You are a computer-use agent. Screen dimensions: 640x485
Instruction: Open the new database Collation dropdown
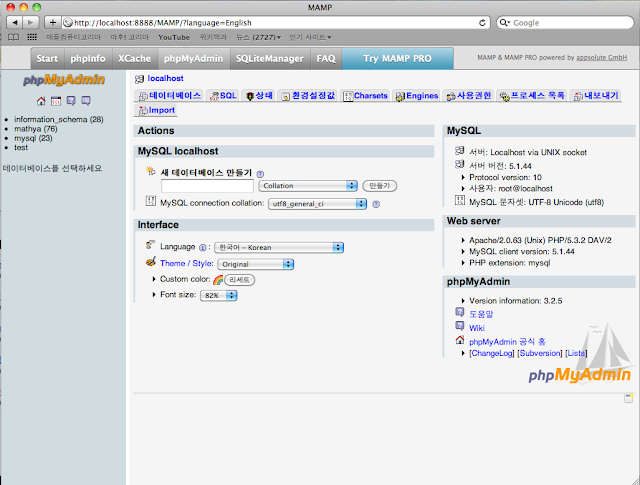308,186
